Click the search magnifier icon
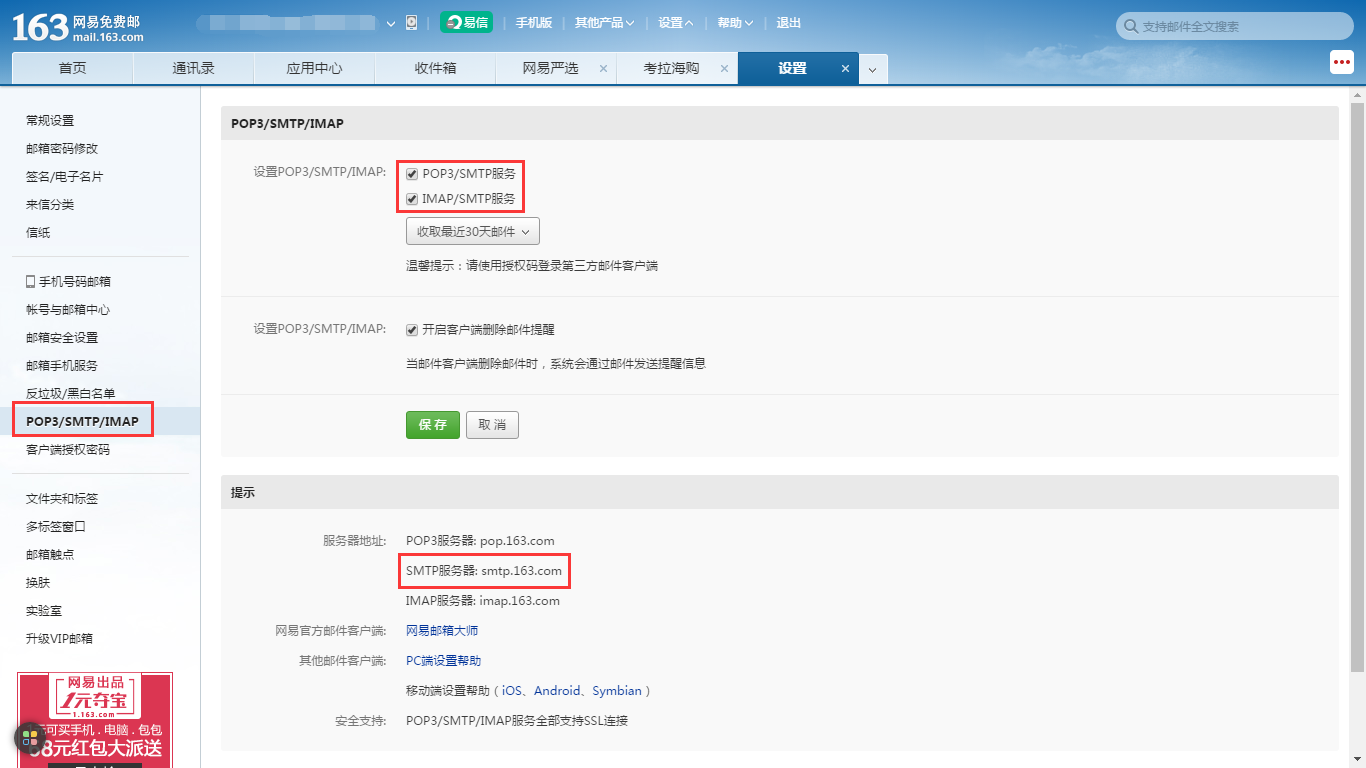The image size is (1366, 768). [x=1131, y=26]
